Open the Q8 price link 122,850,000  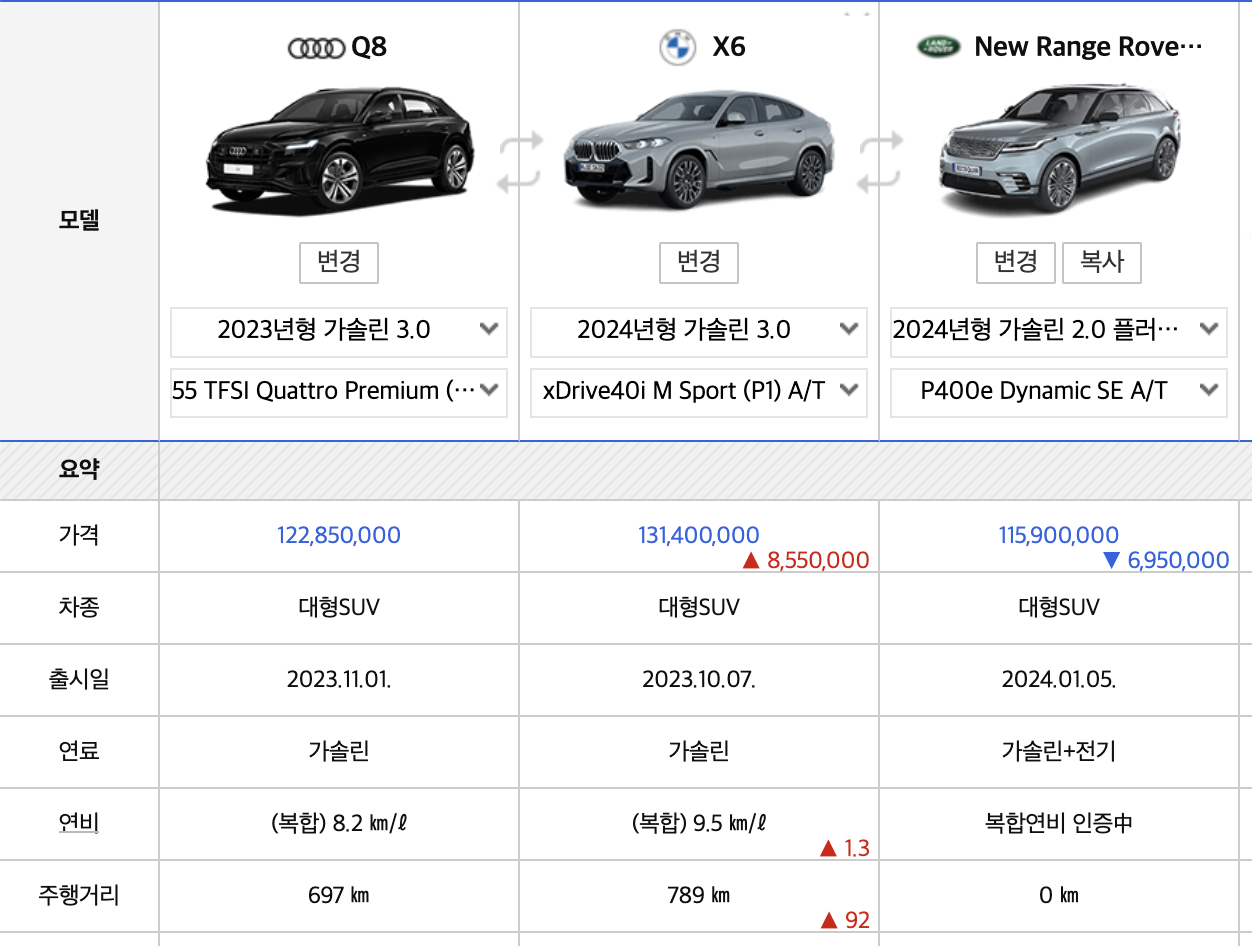click(x=338, y=535)
